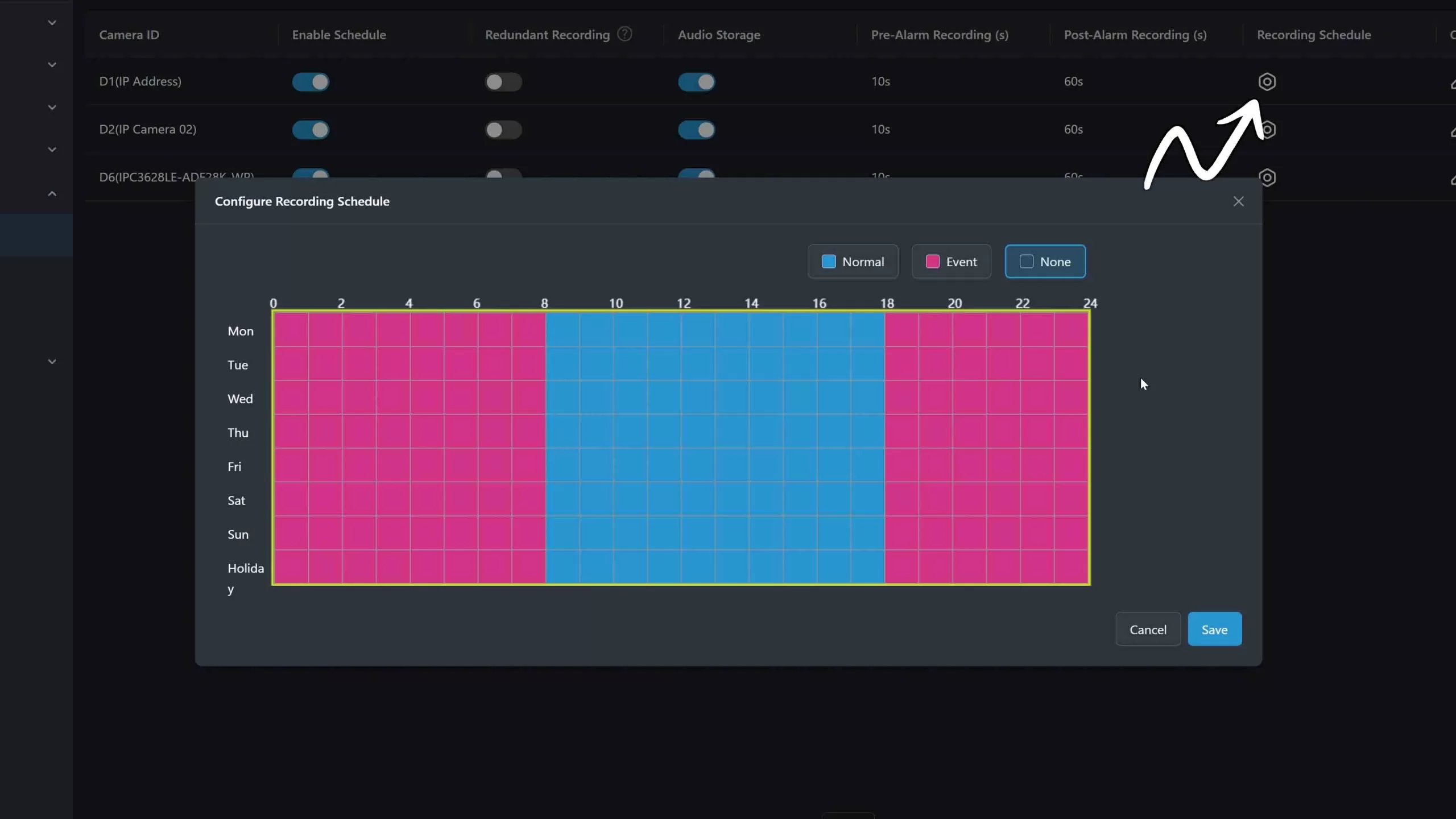Click the empty None color swatch
1456x819 pixels.
[1026, 262]
